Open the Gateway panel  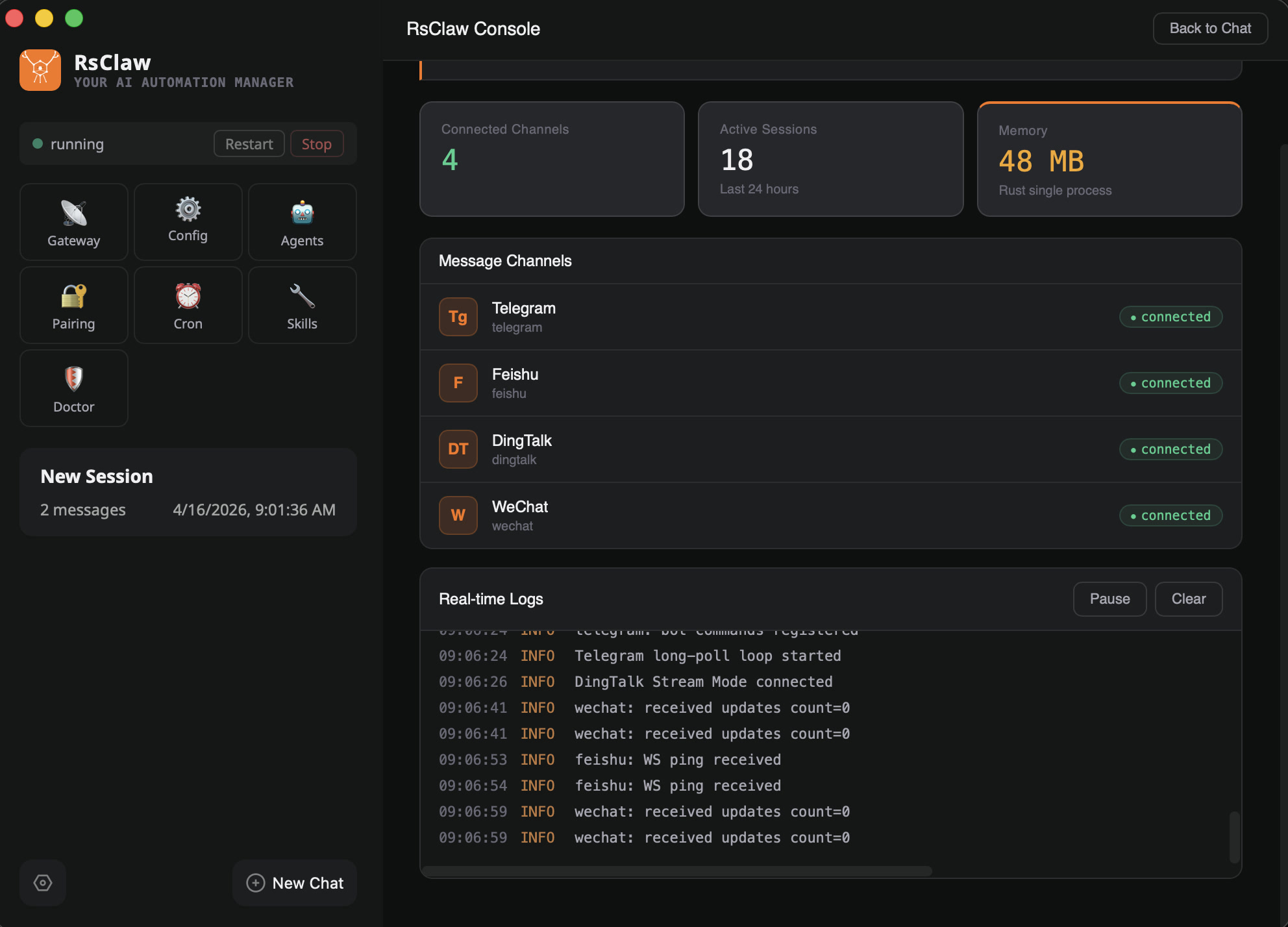coord(73,221)
